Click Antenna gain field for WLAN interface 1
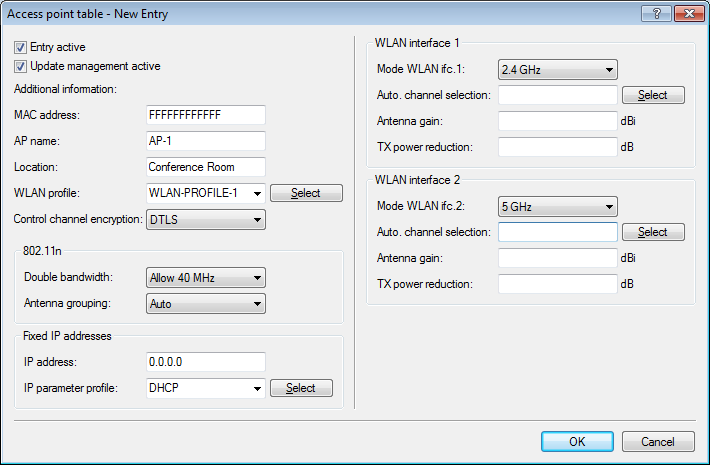 pyautogui.click(x=557, y=121)
